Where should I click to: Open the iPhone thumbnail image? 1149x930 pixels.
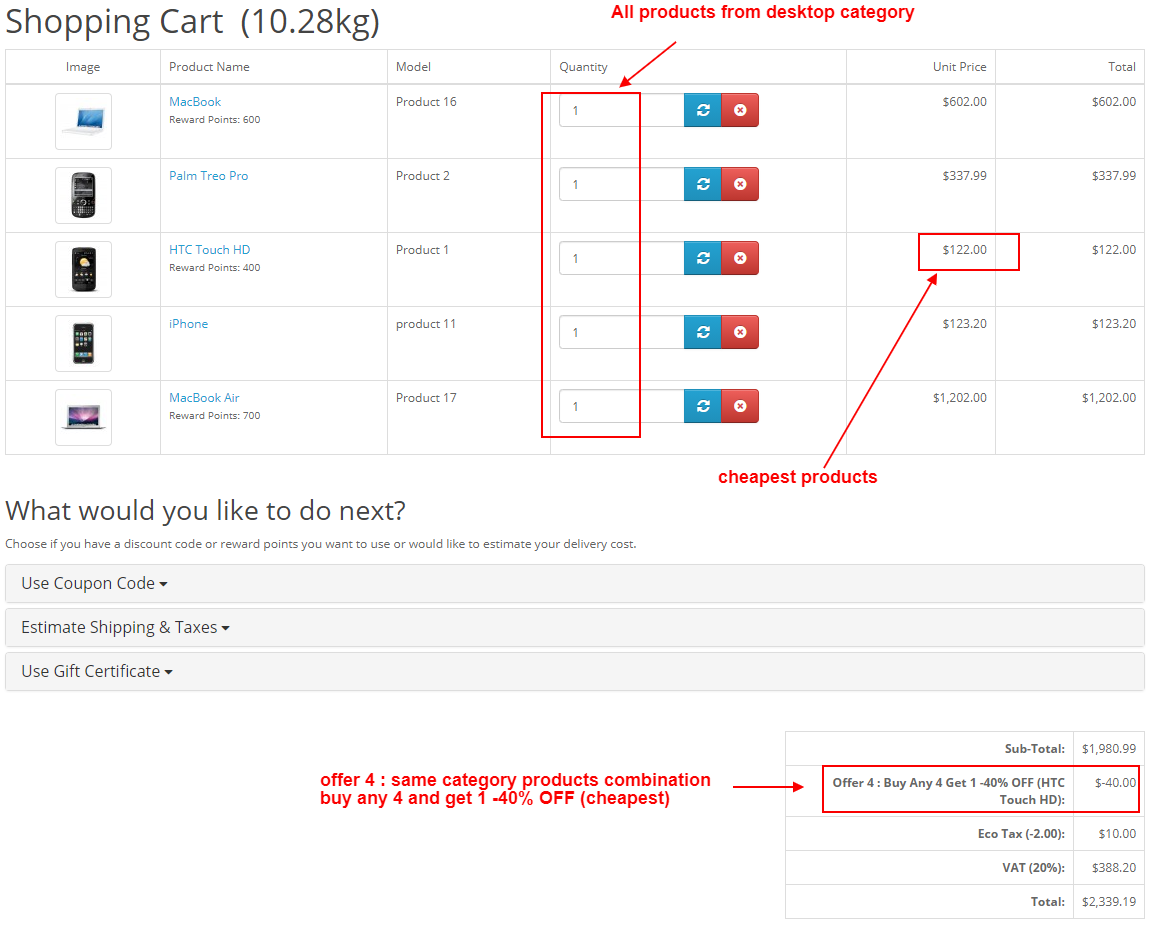(x=84, y=344)
